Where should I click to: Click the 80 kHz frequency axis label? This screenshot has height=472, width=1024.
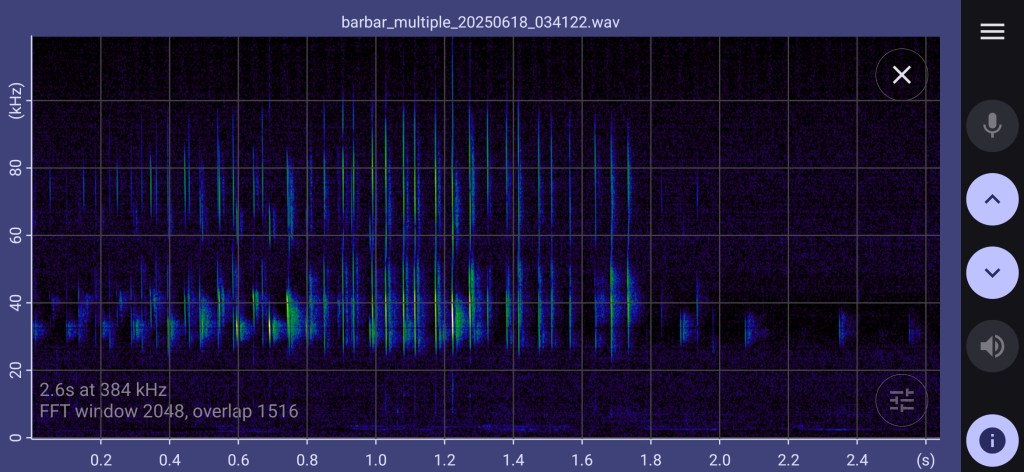click(16, 169)
